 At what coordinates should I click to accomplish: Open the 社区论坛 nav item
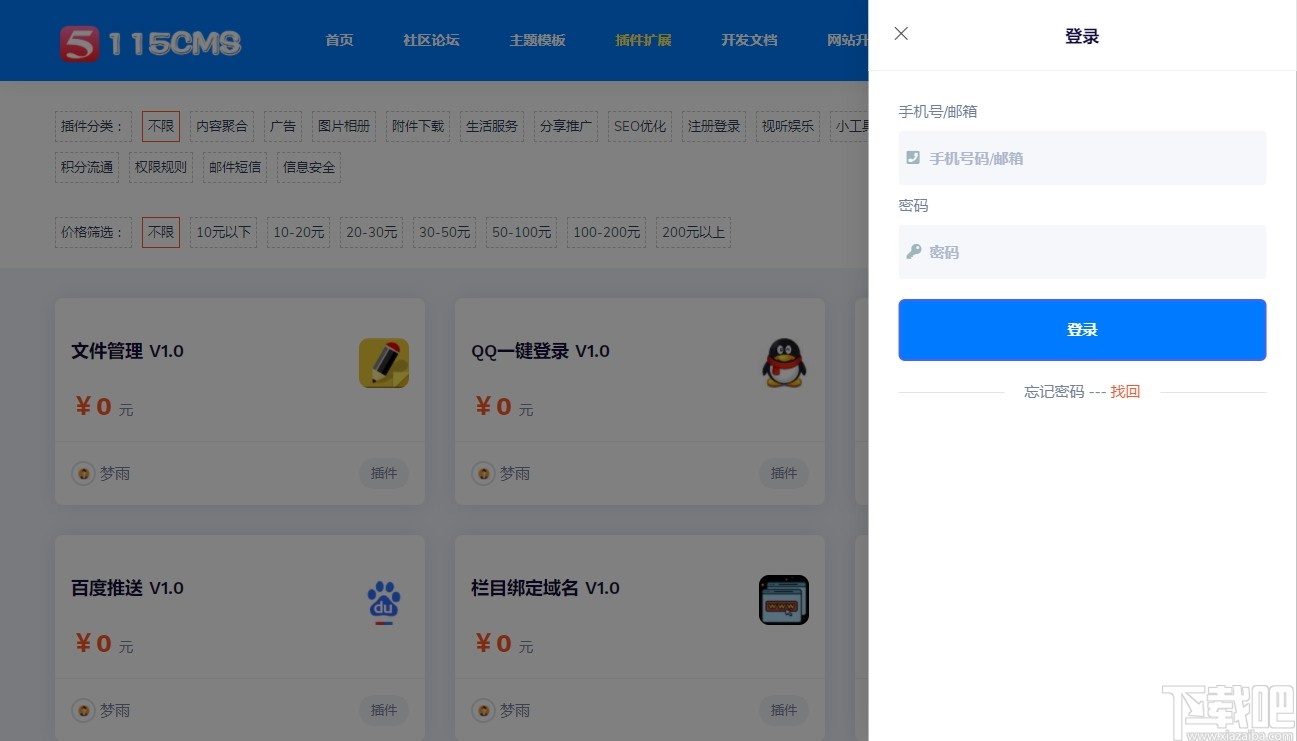tap(431, 40)
